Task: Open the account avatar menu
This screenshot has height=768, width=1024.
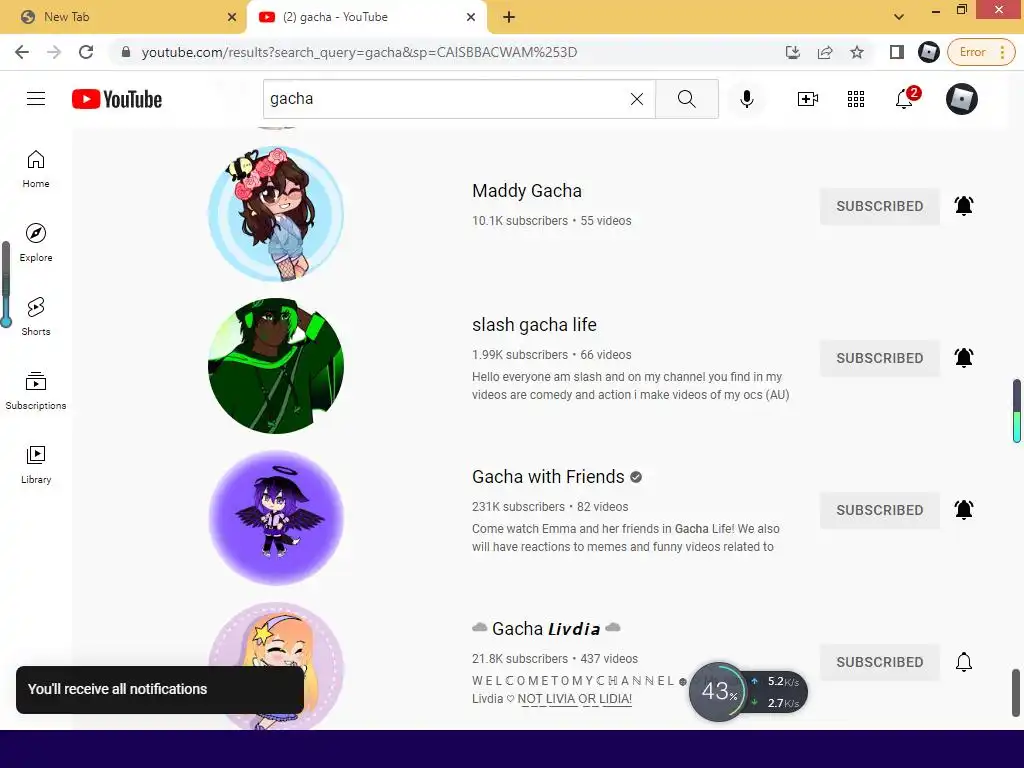Action: coord(961,99)
